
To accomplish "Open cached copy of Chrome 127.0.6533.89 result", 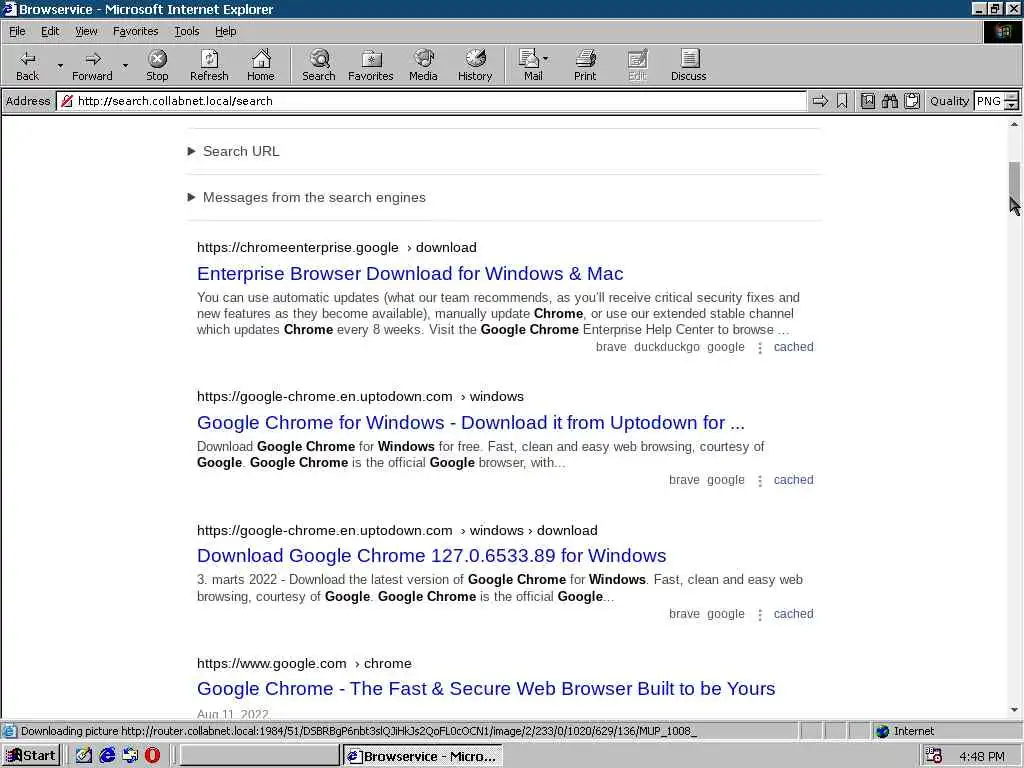I will coord(793,614).
